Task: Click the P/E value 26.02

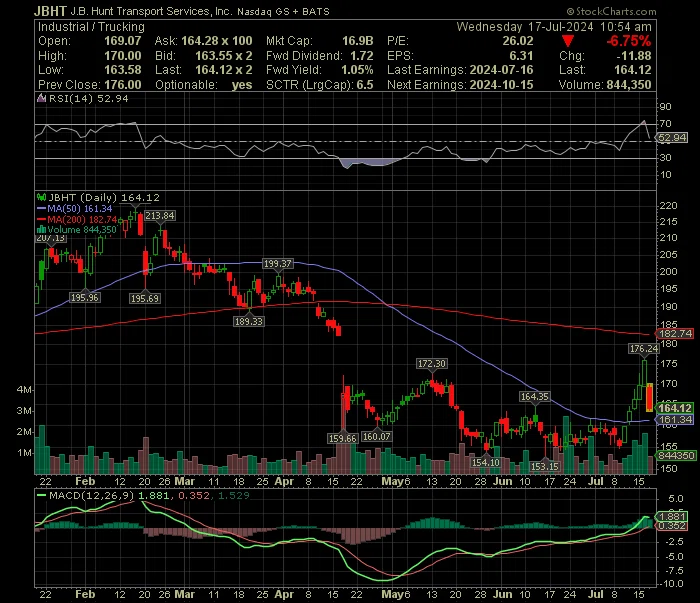Action: tap(518, 41)
